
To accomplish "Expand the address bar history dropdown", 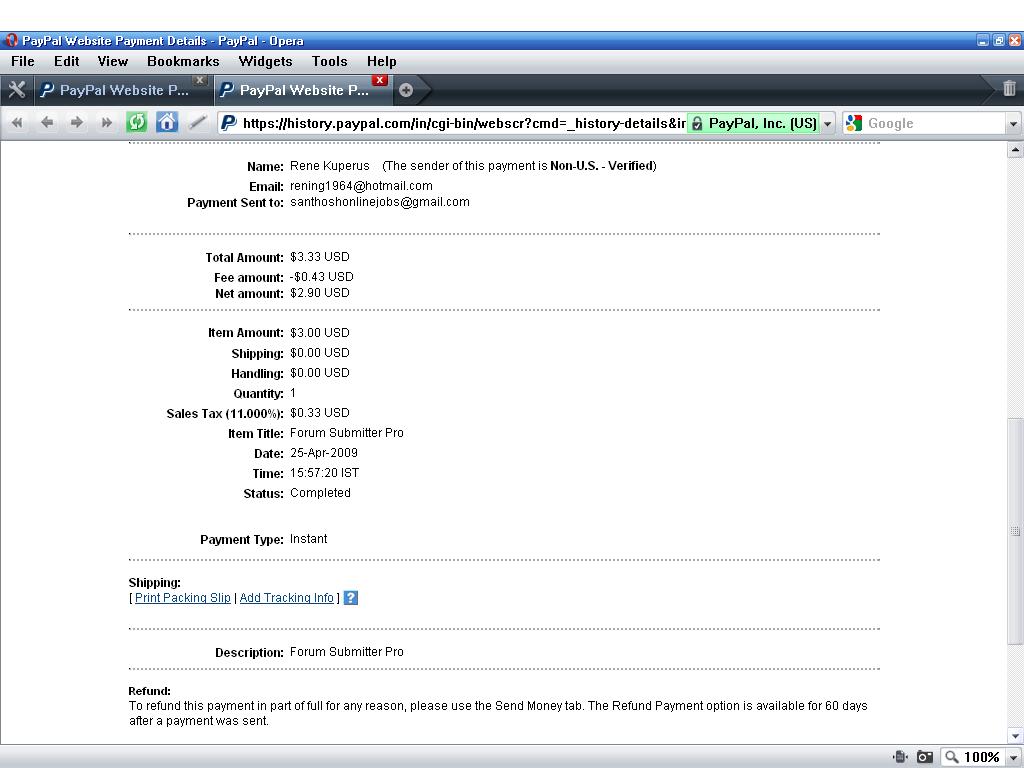I will point(827,123).
